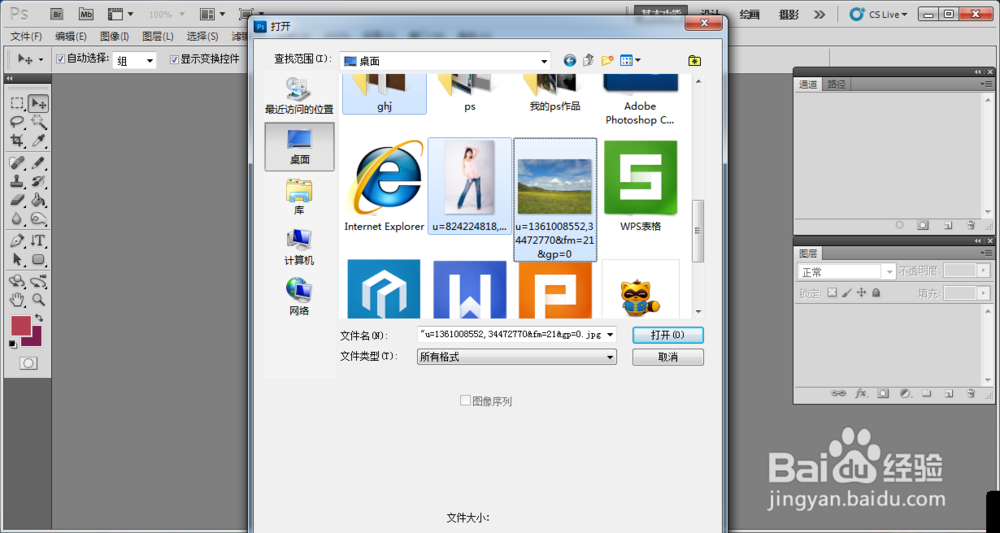Toggle the 显示变换控件 checkbox
This screenshot has height=533, width=1000.
click(x=174, y=59)
